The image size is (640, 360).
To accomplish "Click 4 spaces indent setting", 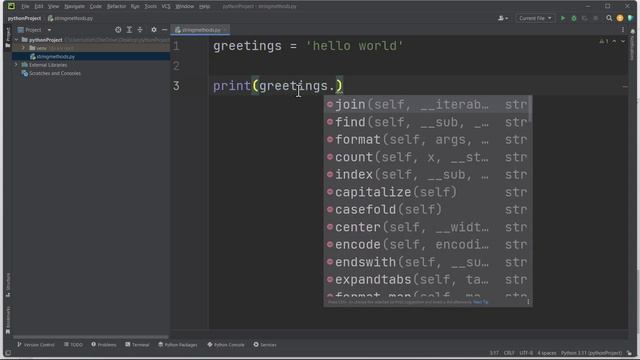I will 547,353.
